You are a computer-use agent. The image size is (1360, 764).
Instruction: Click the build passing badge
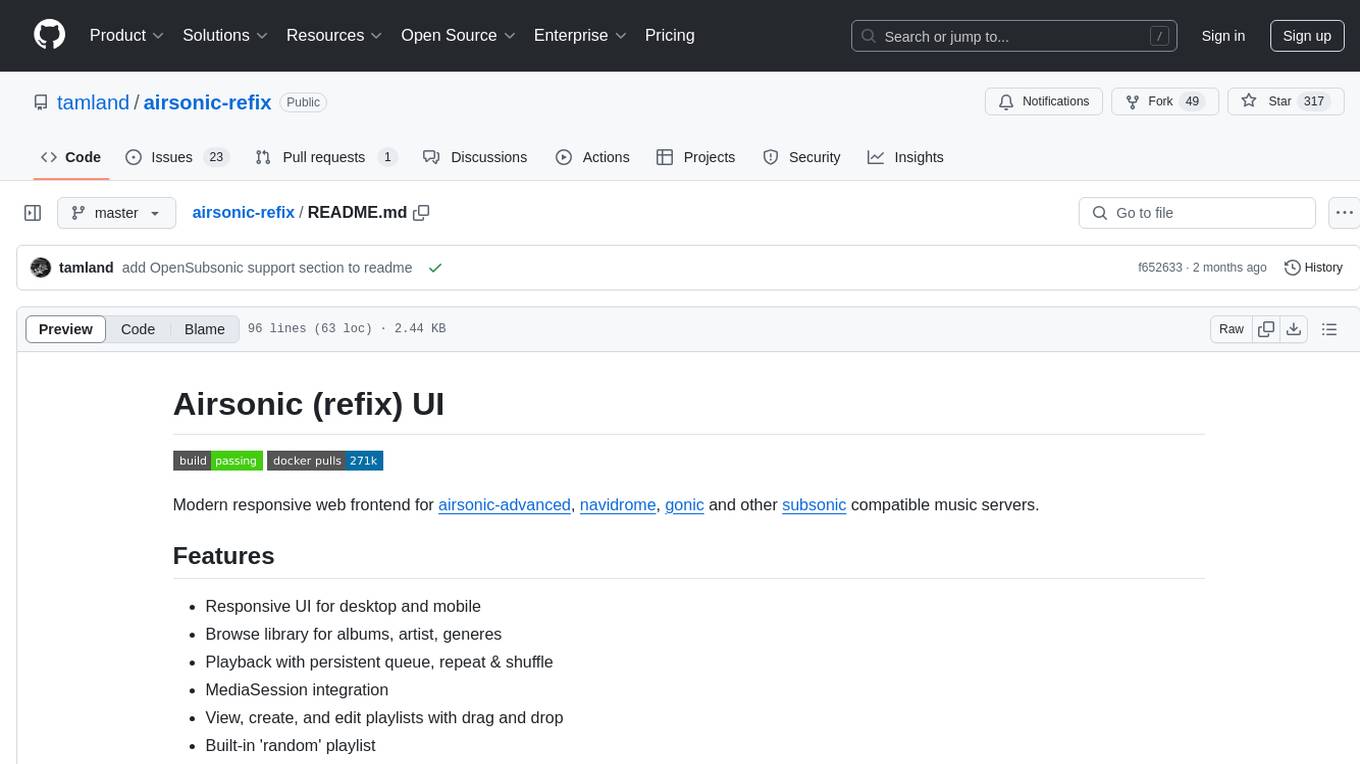[x=218, y=460]
